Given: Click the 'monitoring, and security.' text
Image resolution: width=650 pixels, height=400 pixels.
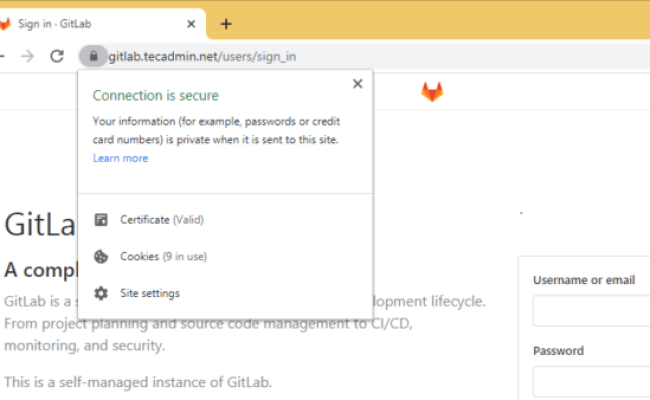Looking at the screenshot, I should point(85,346).
